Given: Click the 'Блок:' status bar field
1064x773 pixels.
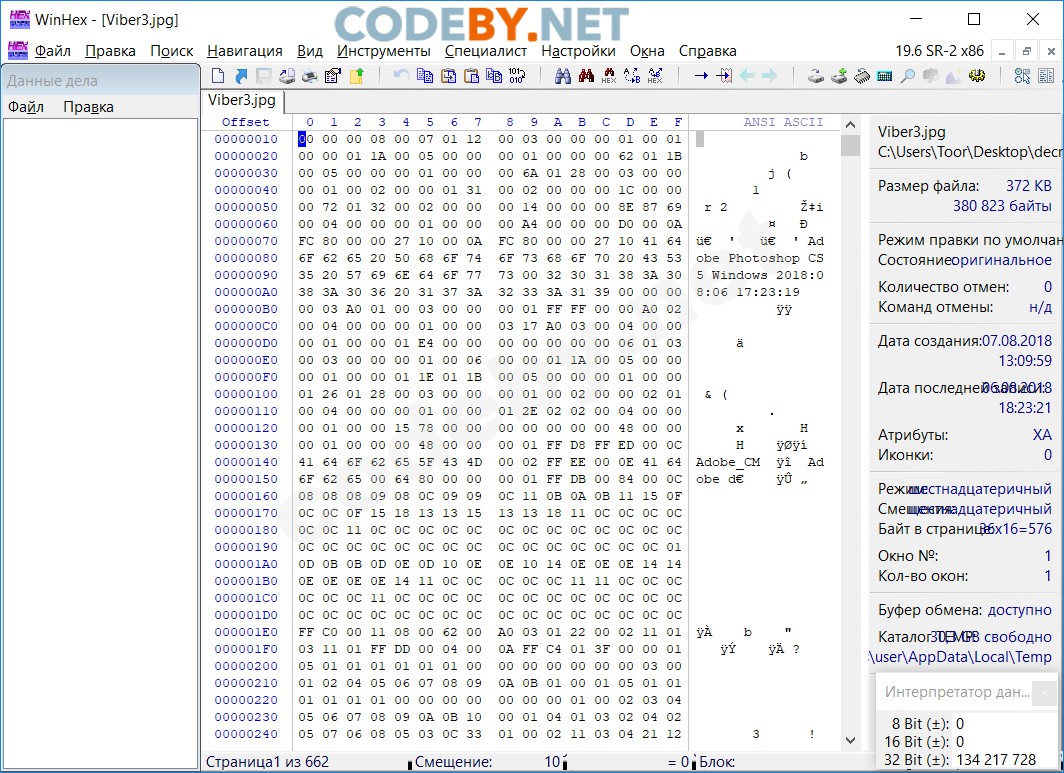Looking at the screenshot, I should (717, 762).
